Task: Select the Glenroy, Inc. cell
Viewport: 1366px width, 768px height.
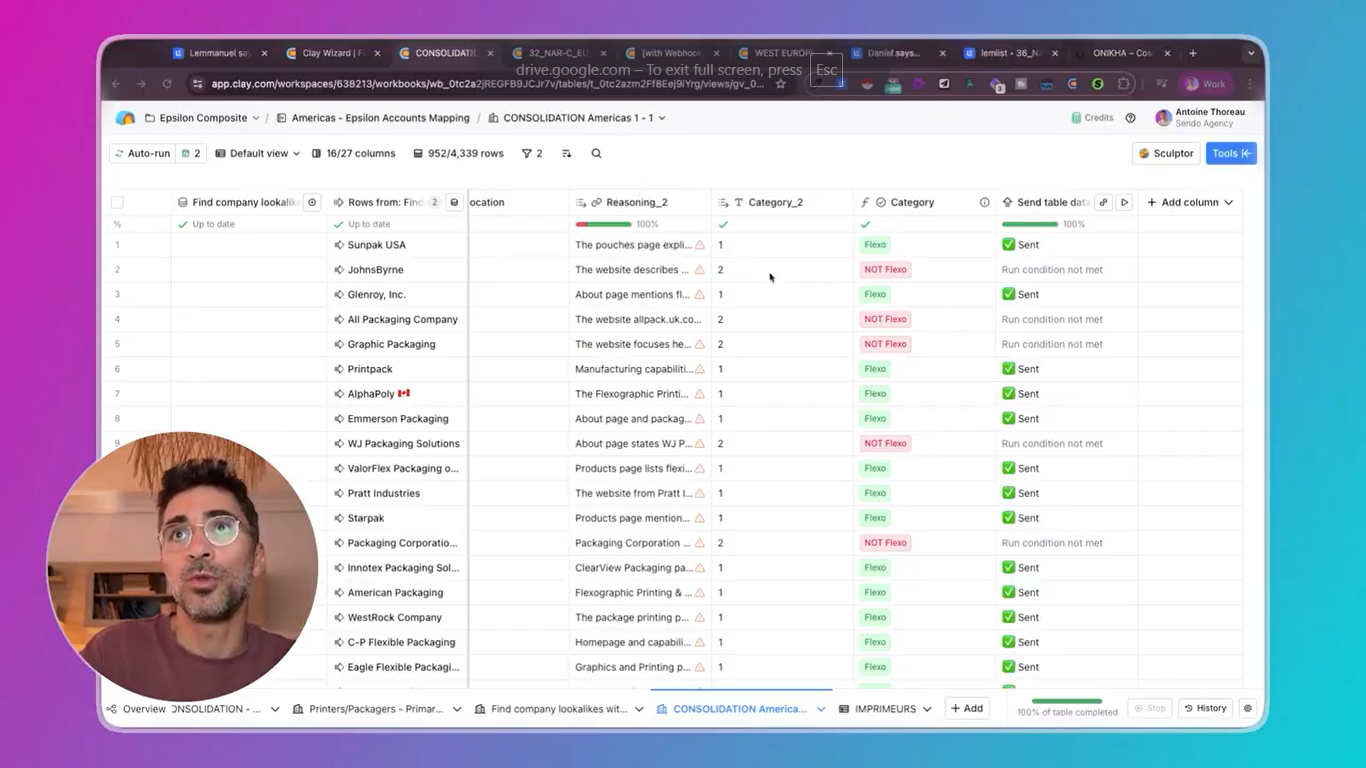Action: [398, 295]
